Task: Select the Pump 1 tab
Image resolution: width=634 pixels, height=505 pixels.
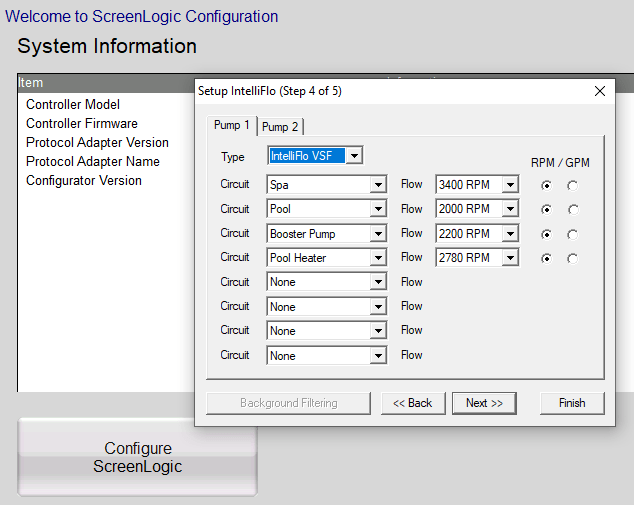Action: click(x=232, y=125)
